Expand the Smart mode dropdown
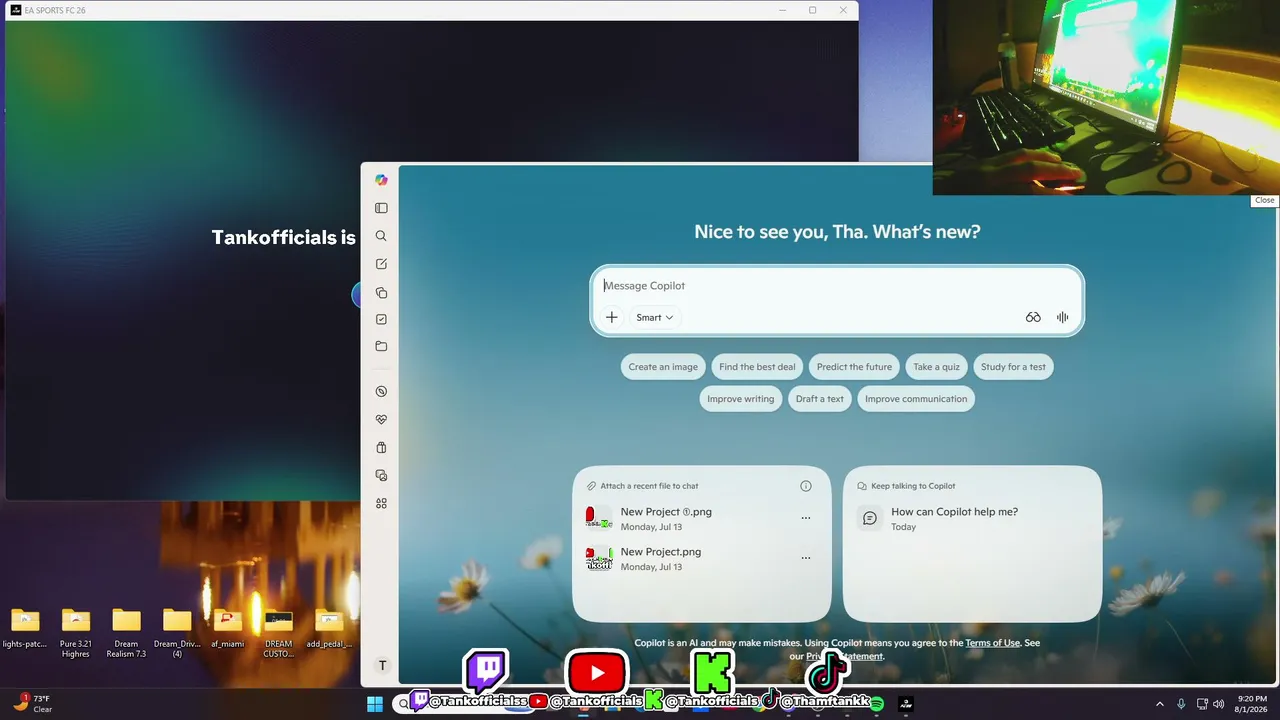 click(x=655, y=317)
